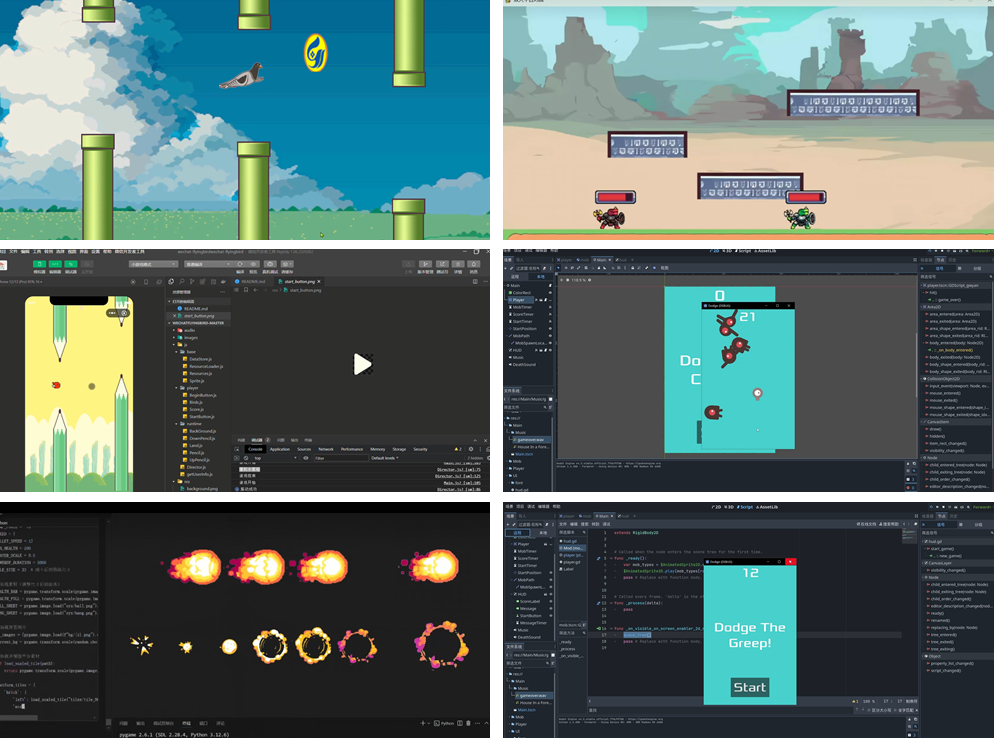Click the Filter input in devtools console
This screenshot has height=738, width=994.
pyautogui.click(x=339, y=458)
